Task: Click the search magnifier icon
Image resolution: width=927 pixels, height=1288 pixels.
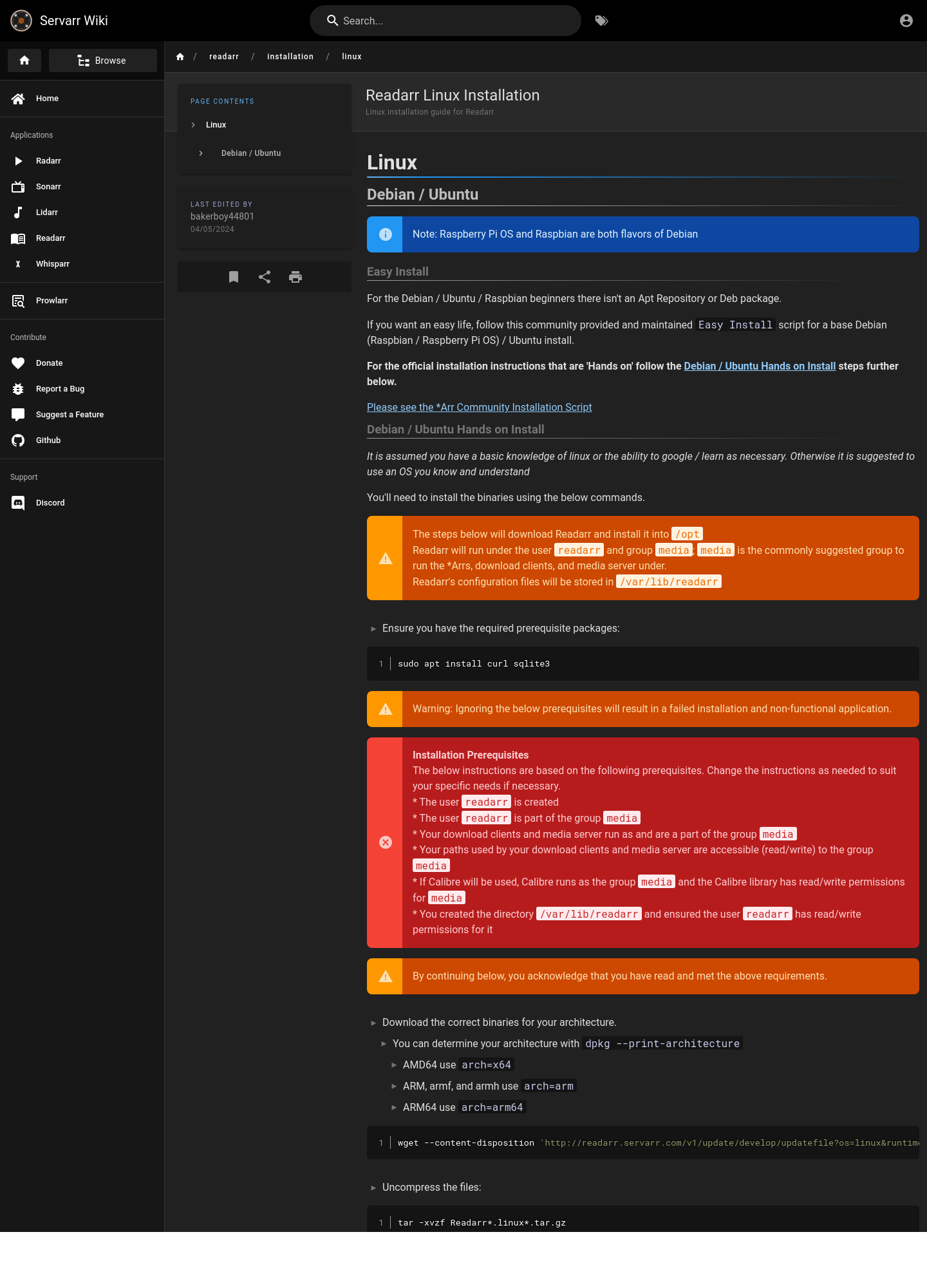Action: (332, 21)
